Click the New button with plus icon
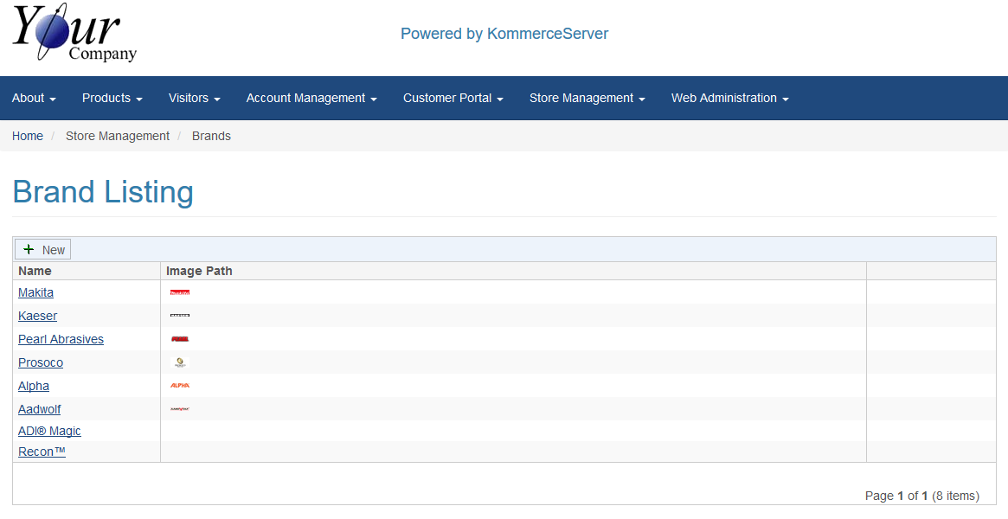The image size is (1008, 519). tap(43, 250)
